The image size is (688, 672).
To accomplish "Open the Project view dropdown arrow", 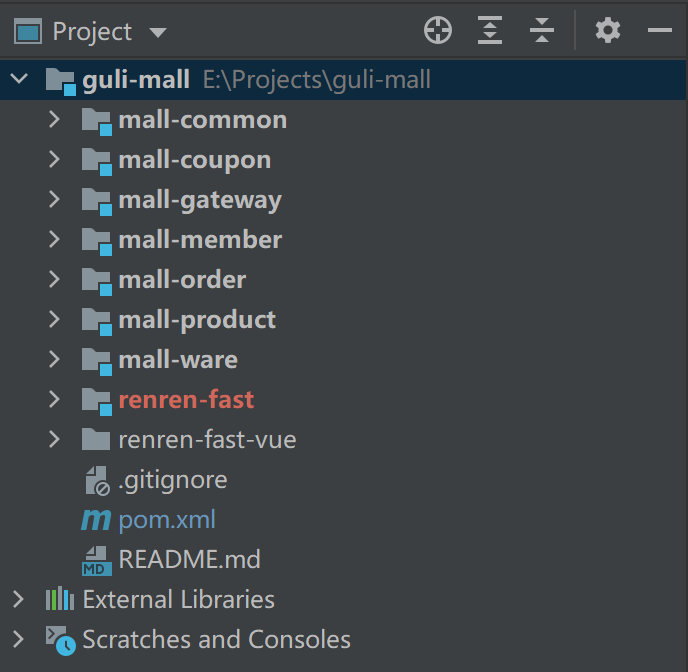I will coord(158,32).
